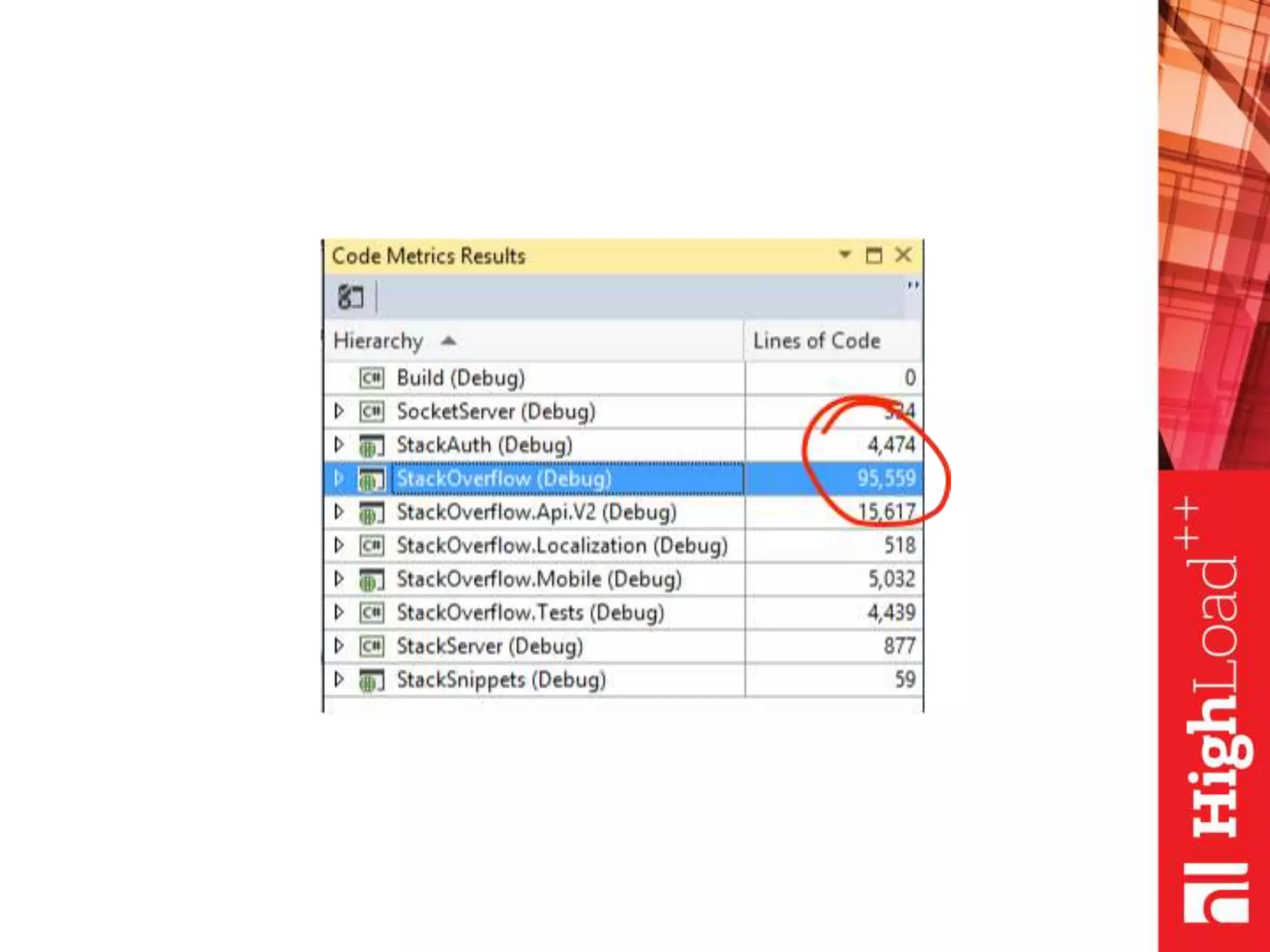Screen dimensions: 1270x952
Task: Select the StackAuth (Debug) row
Action: pyautogui.click(x=484, y=445)
